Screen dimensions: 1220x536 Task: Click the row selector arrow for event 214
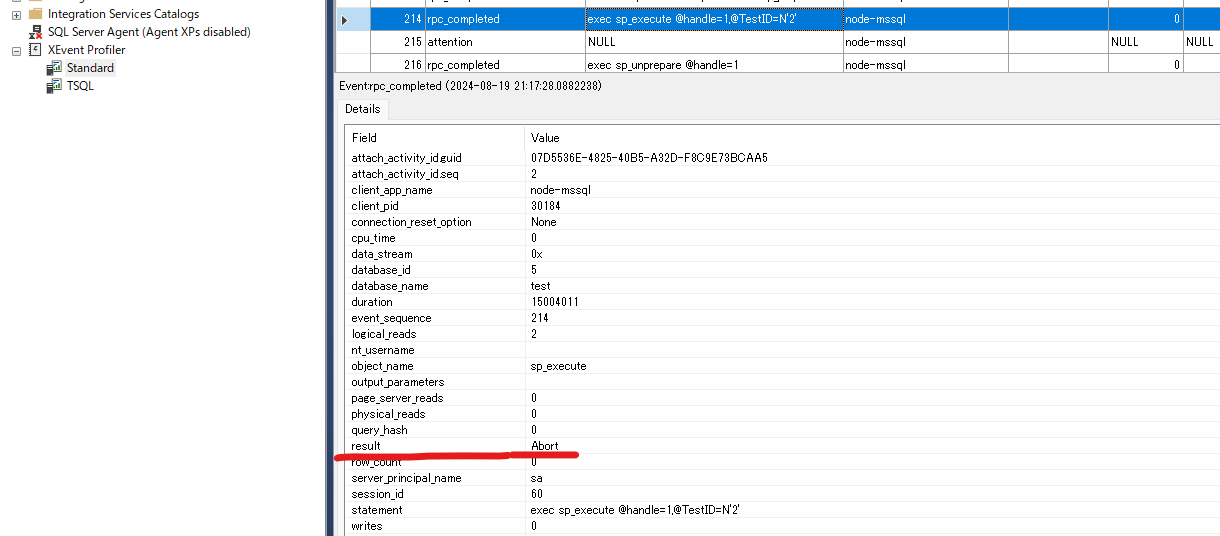(x=346, y=19)
